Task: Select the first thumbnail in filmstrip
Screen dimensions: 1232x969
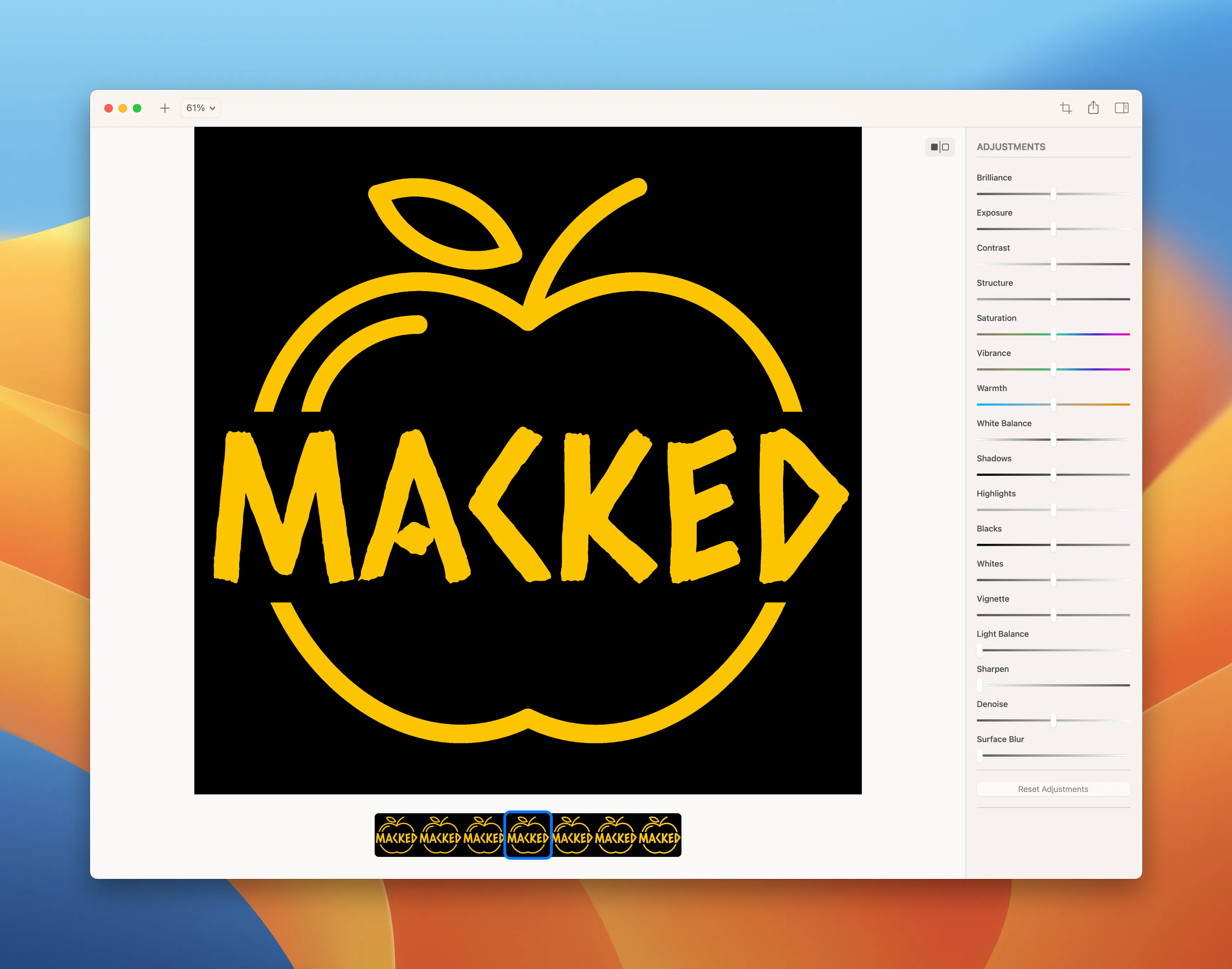Action: pyautogui.click(x=396, y=835)
